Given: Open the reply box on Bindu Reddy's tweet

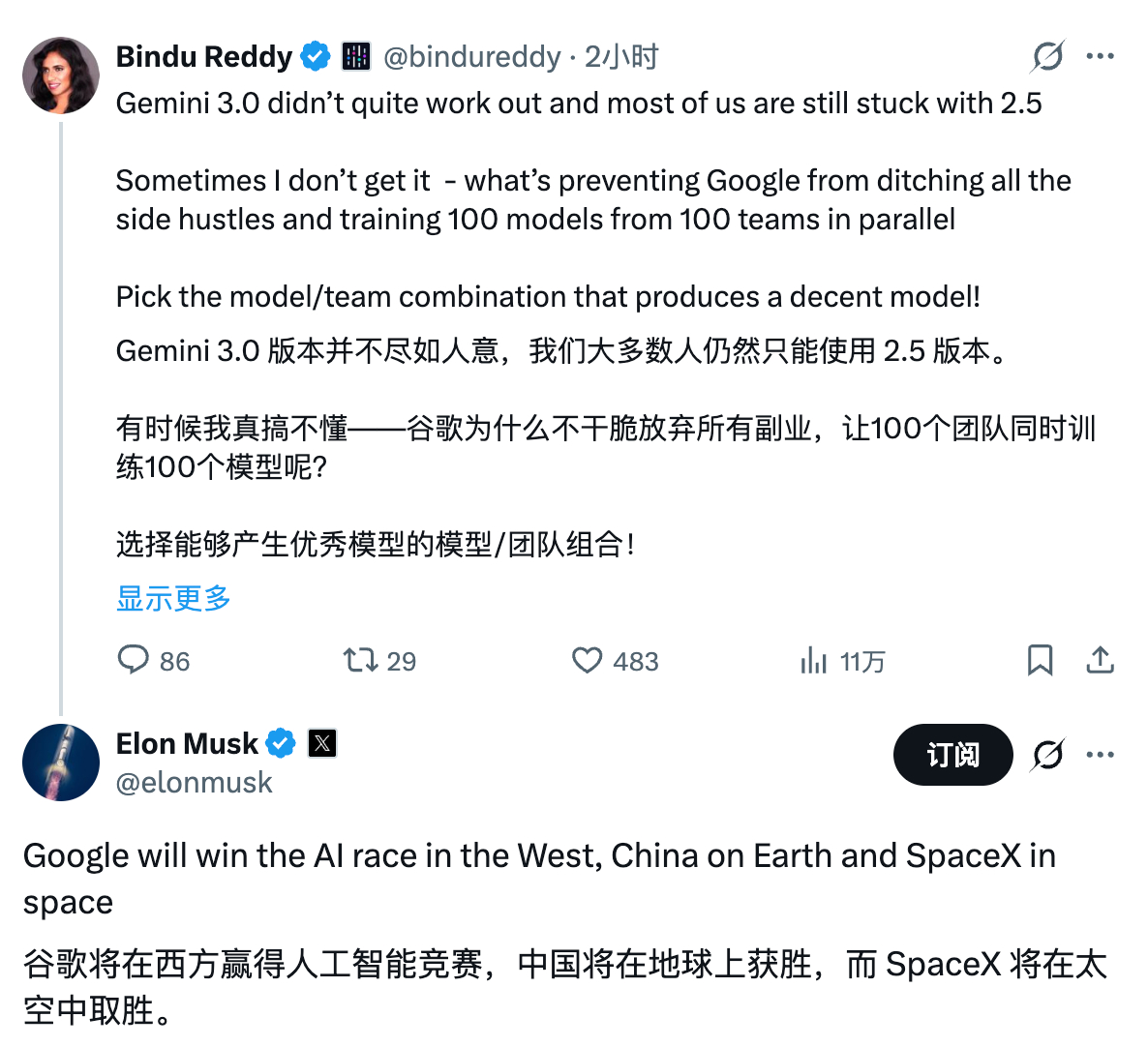Looking at the screenshot, I should (x=134, y=661).
